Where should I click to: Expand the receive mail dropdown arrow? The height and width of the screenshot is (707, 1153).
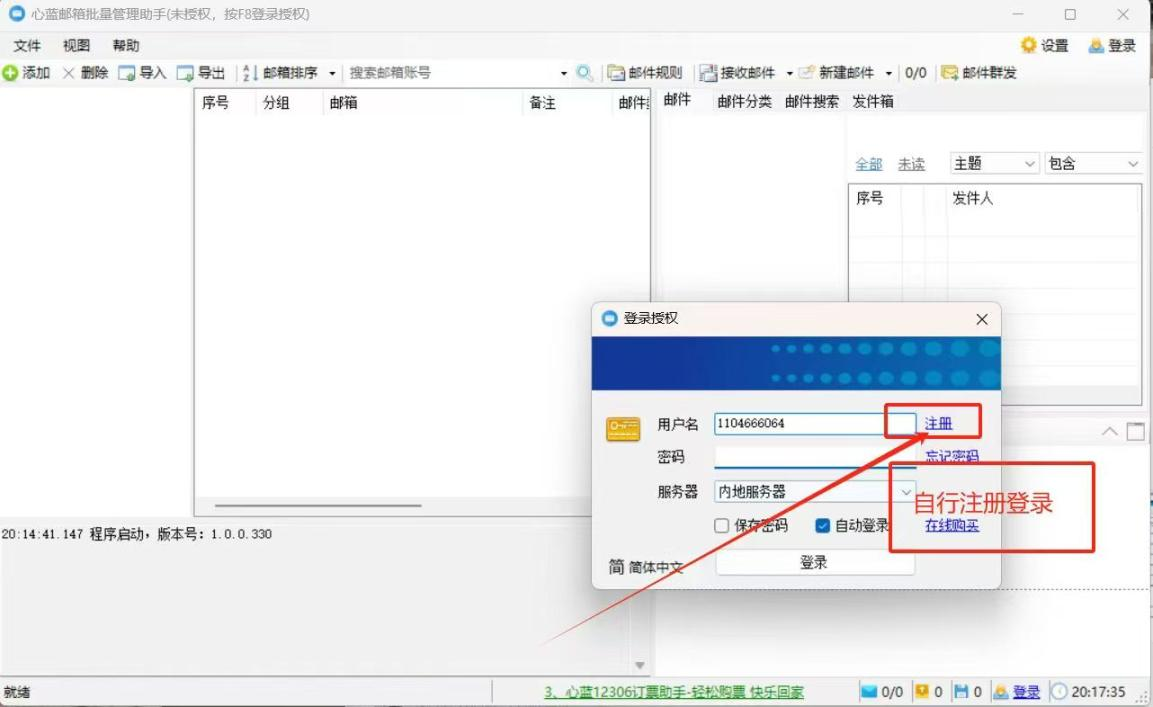tap(789, 74)
